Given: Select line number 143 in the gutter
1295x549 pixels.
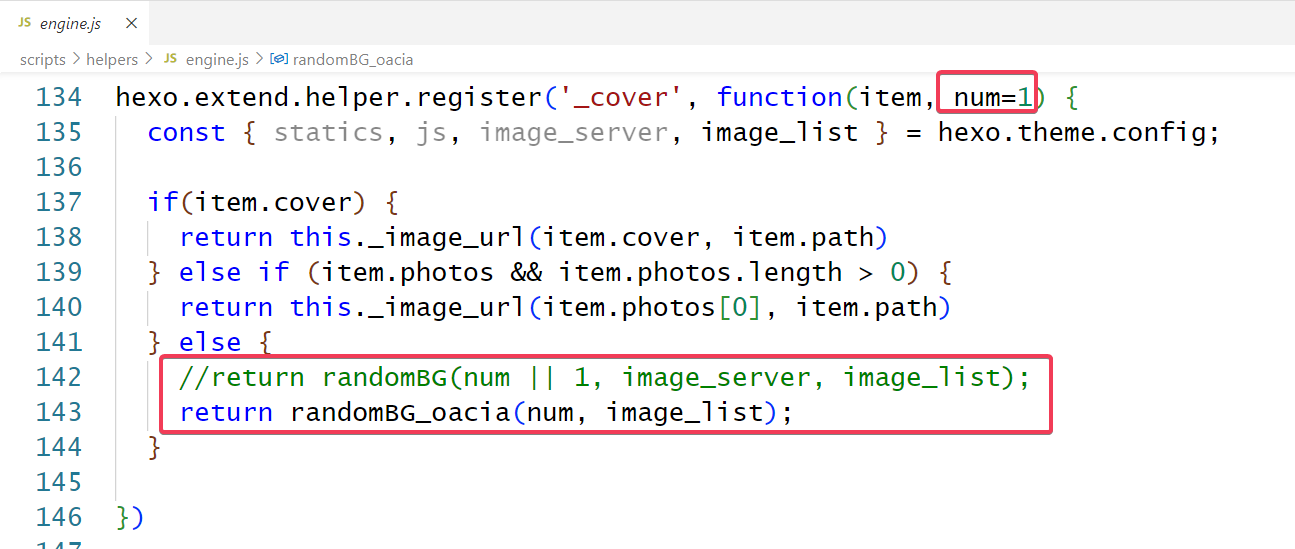Looking at the screenshot, I should click(x=58, y=413).
